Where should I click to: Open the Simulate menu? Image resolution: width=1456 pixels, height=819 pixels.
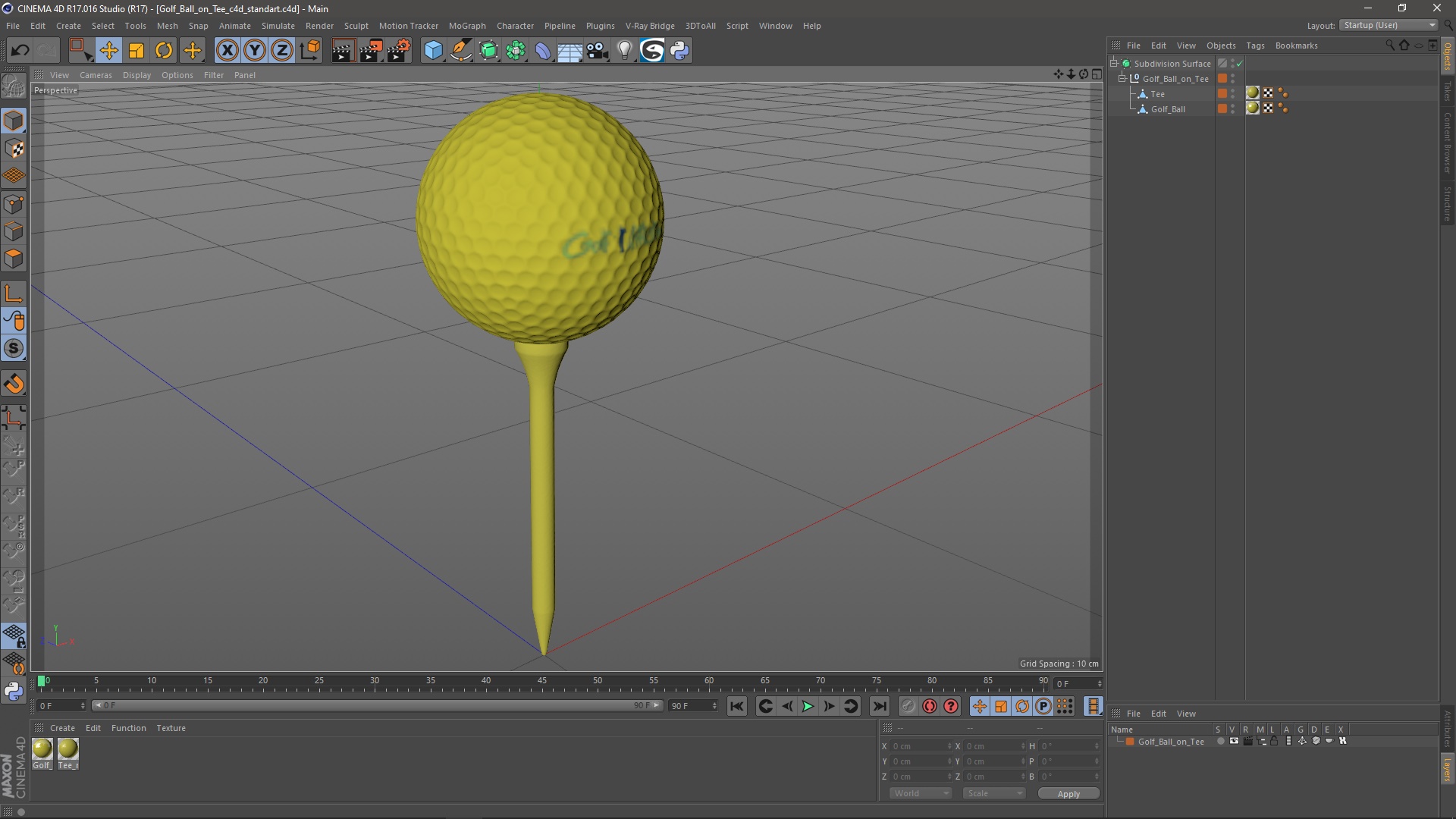(278, 26)
